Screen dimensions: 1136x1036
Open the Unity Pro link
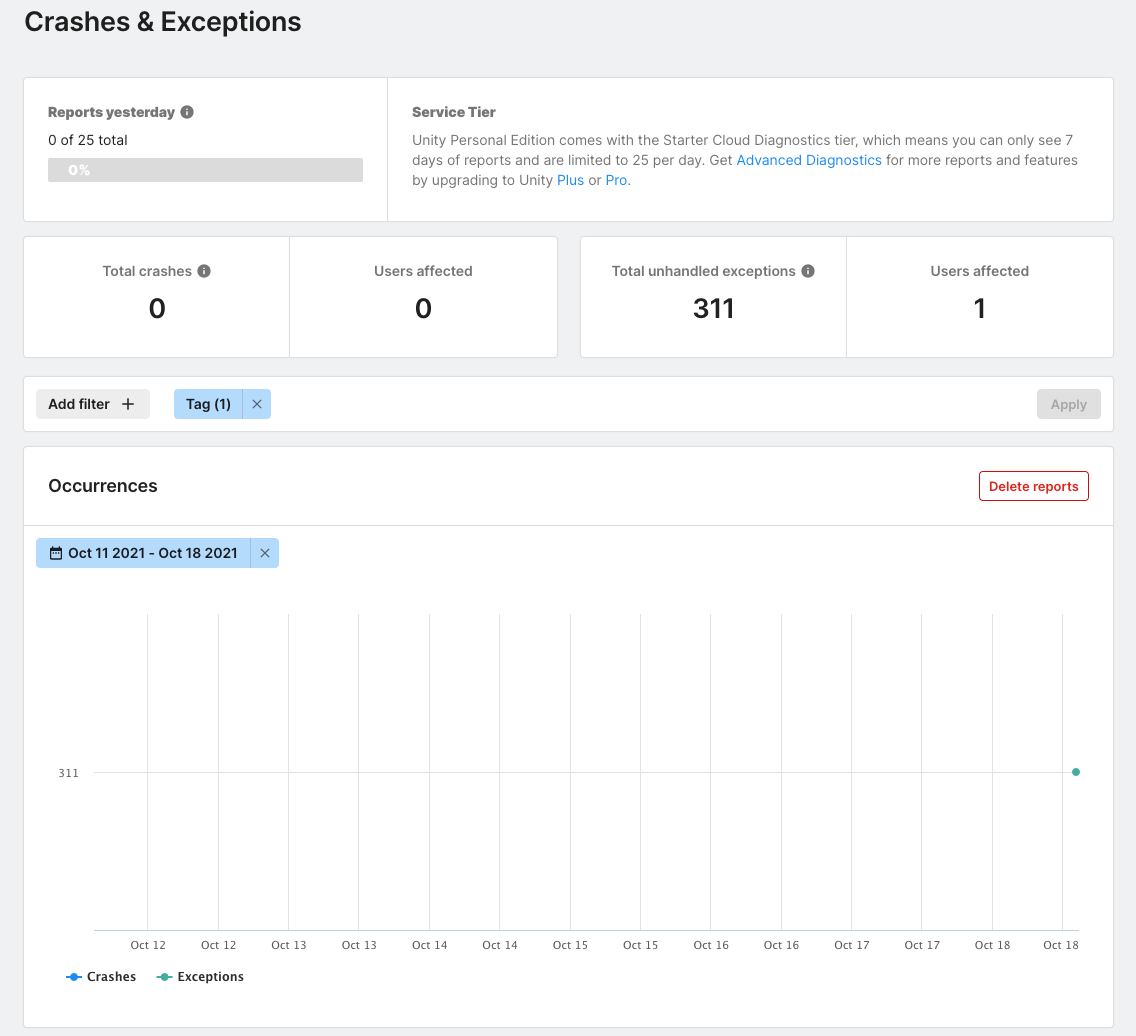(x=616, y=180)
